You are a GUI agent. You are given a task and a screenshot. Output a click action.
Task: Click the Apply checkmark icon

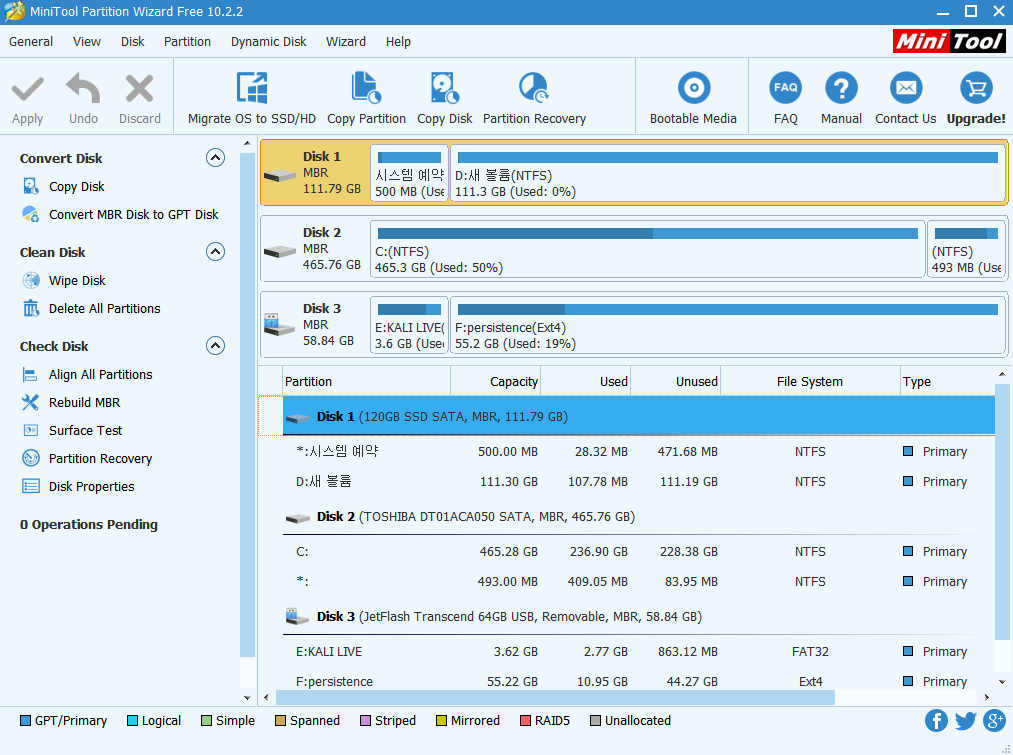click(x=28, y=89)
